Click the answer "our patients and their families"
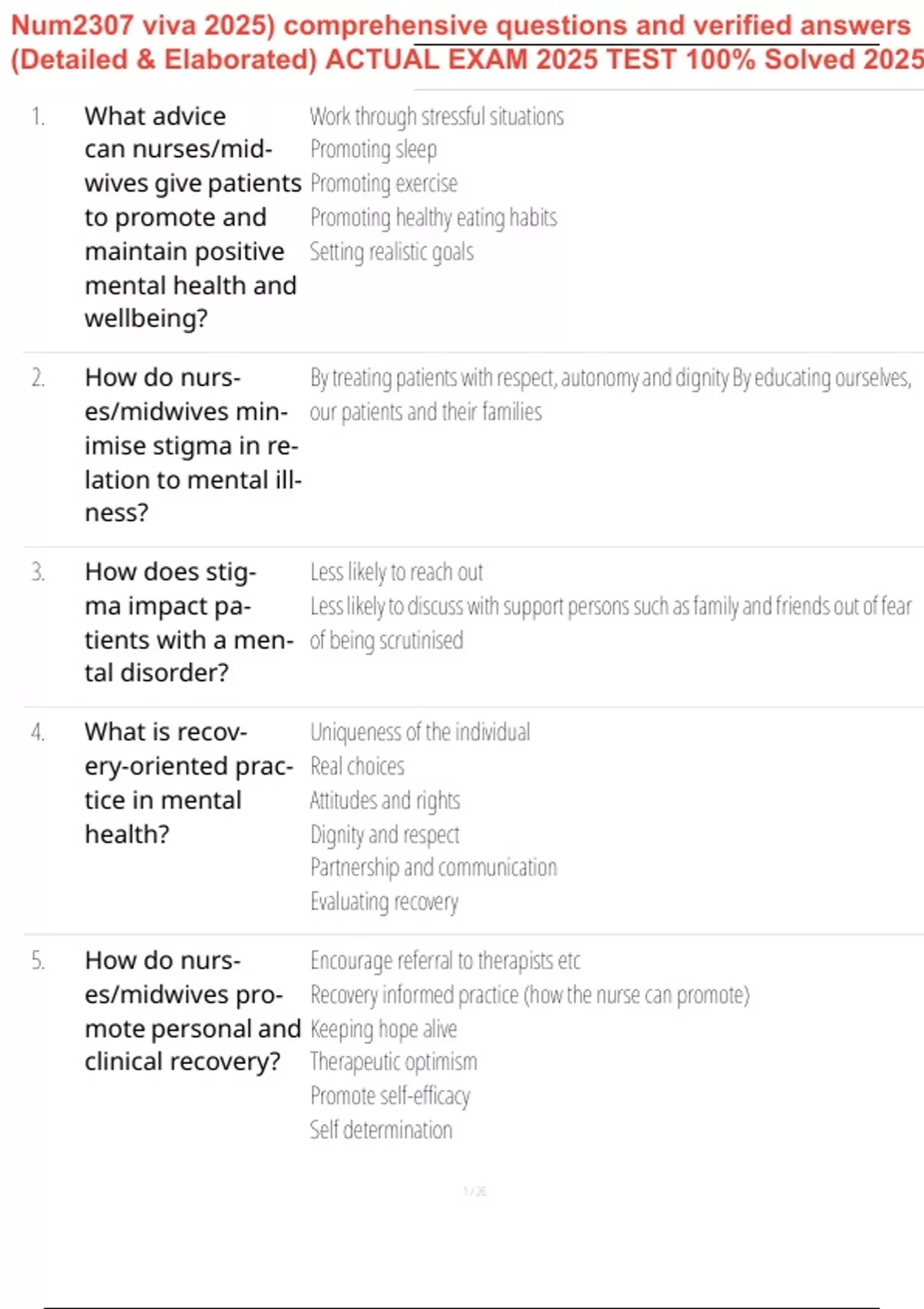The image size is (924, 1309). click(x=426, y=412)
